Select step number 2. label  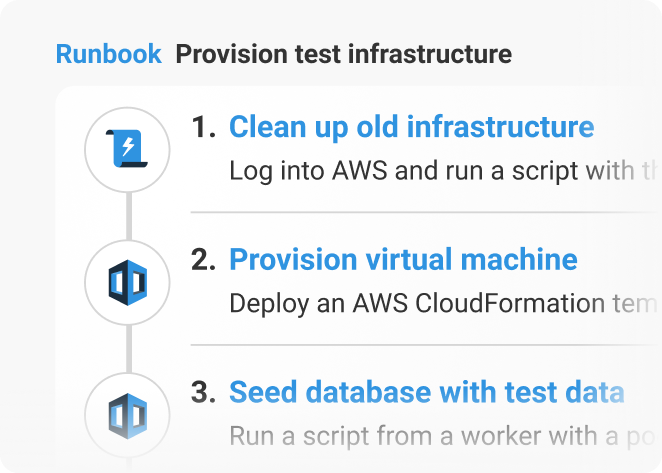point(203,260)
